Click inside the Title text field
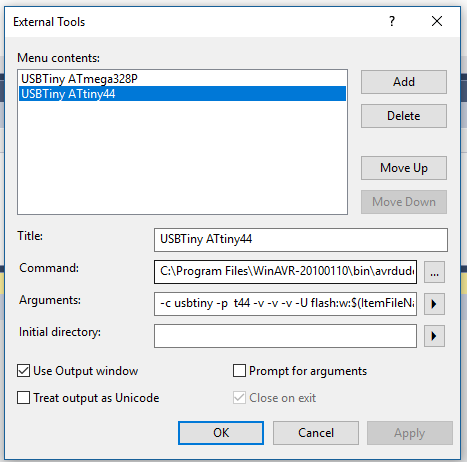The image size is (467, 462). coord(301,240)
